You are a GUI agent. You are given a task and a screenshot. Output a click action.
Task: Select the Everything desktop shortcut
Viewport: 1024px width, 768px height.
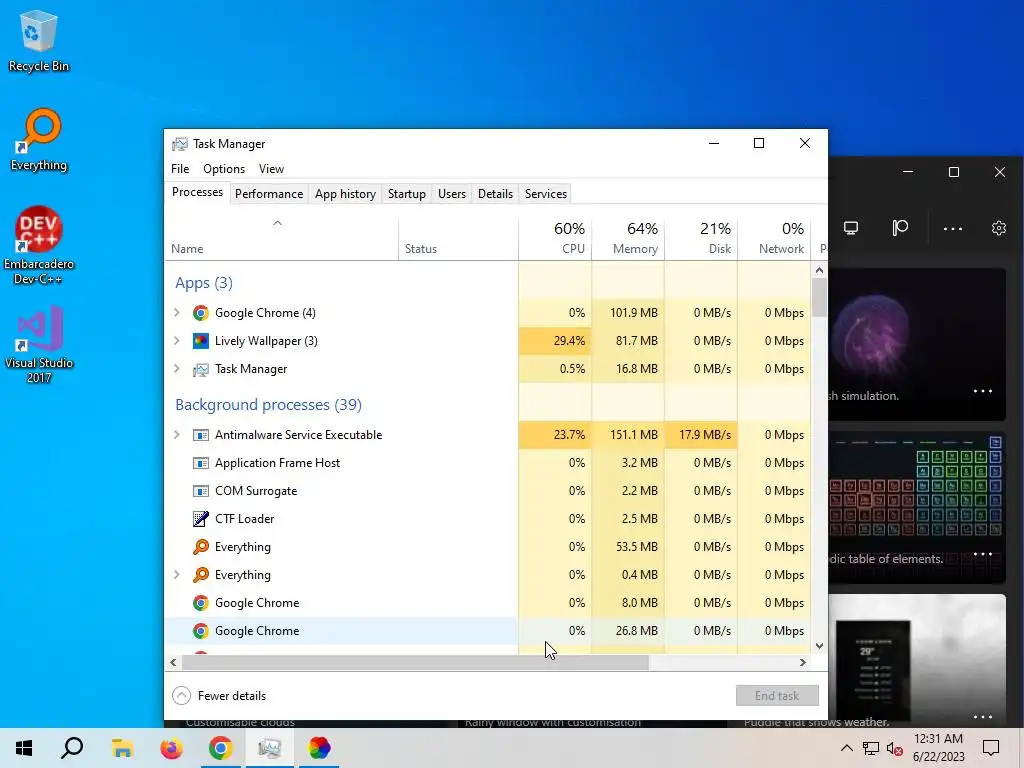pos(39,140)
